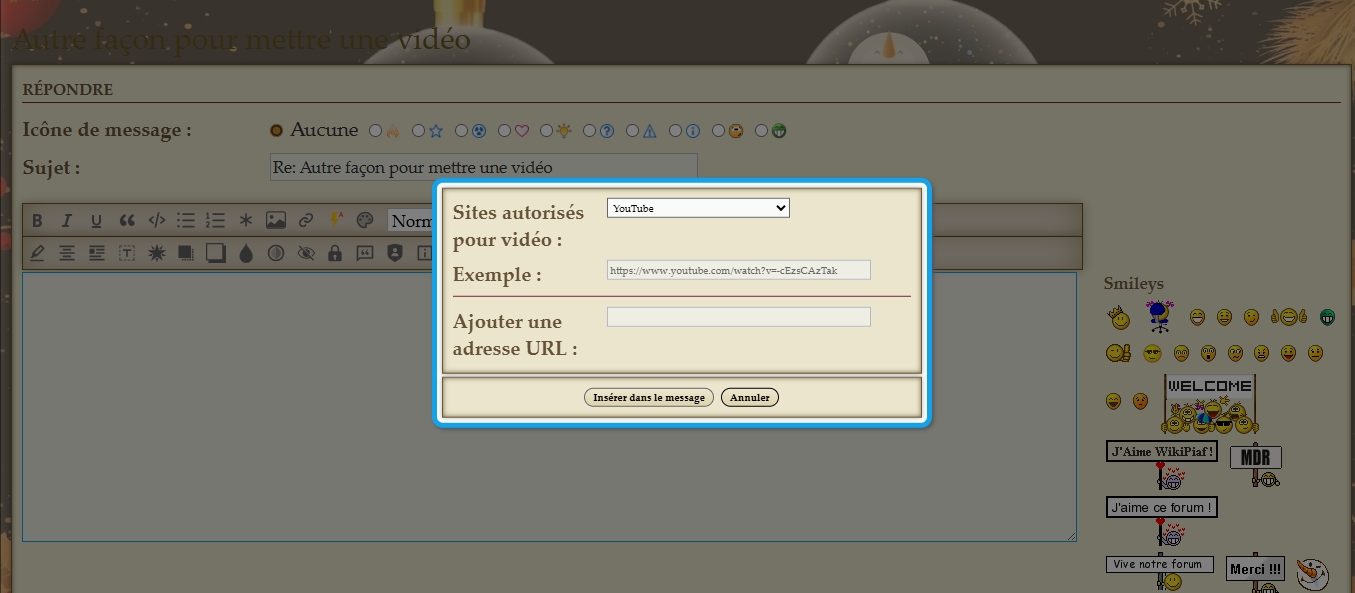Open the color palette icon
This screenshot has width=1355, height=593.
point(365,221)
